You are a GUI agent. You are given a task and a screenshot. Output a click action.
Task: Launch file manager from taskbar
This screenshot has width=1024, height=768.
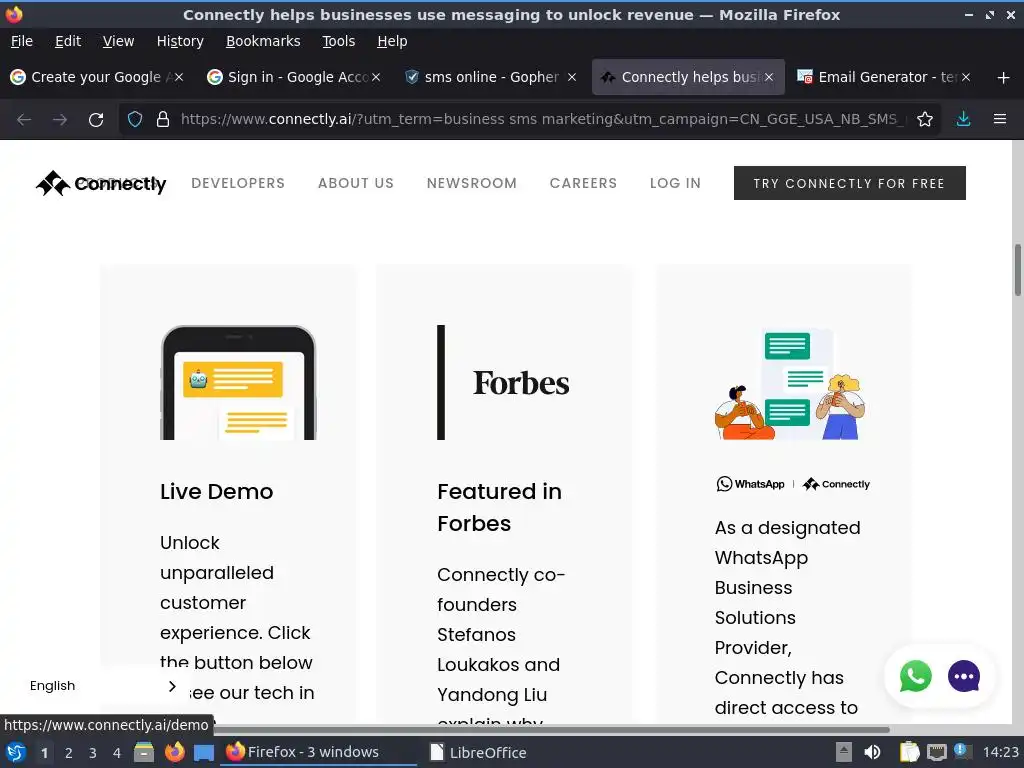(144, 752)
